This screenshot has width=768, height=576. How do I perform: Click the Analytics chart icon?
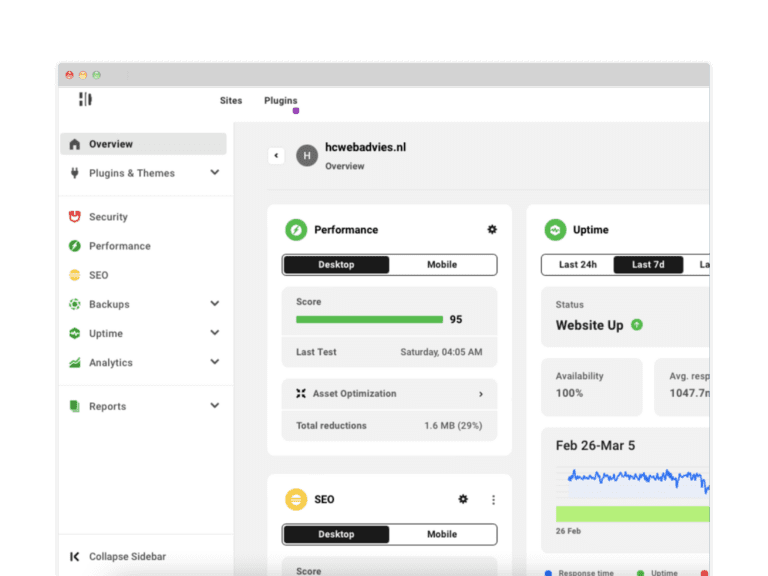pos(74,362)
